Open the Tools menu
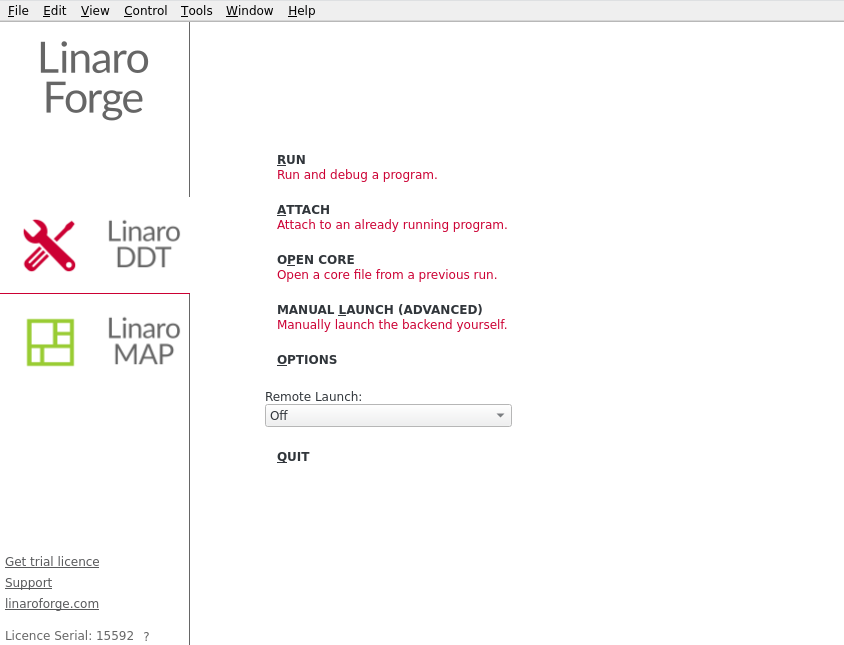This screenshot has height=645, width=844. point(196,11)
